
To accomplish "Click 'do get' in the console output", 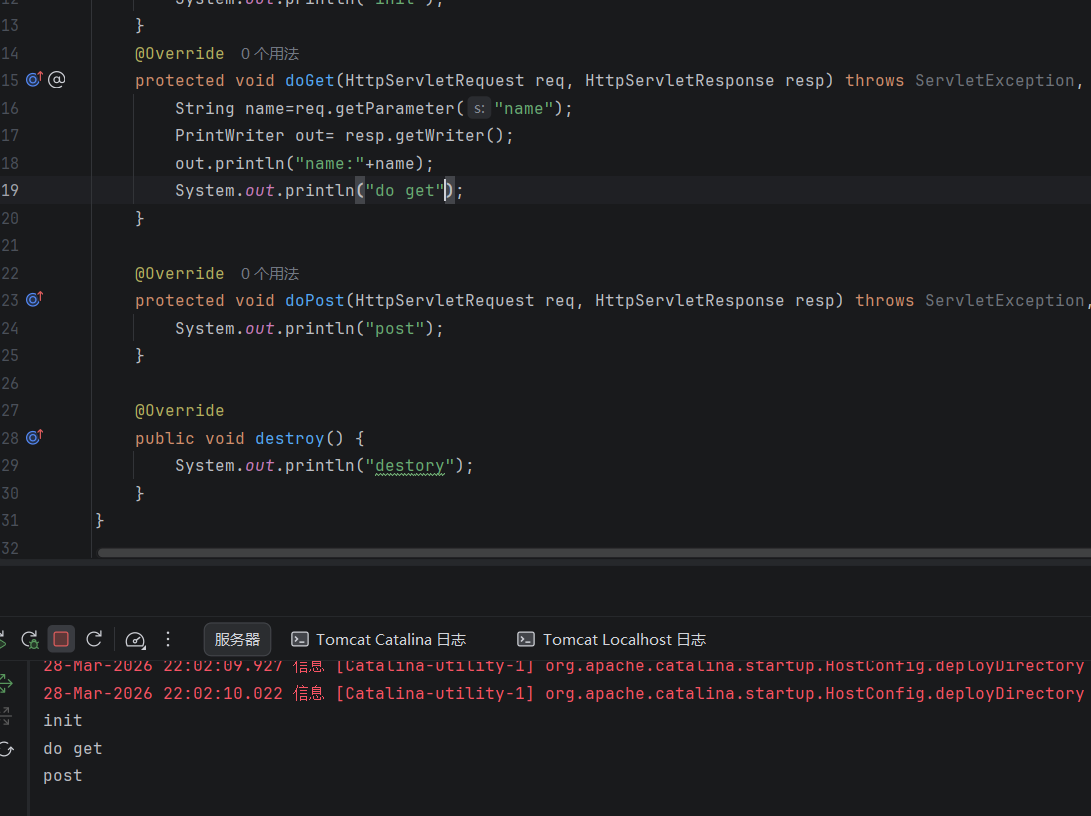I will [73, 749].
